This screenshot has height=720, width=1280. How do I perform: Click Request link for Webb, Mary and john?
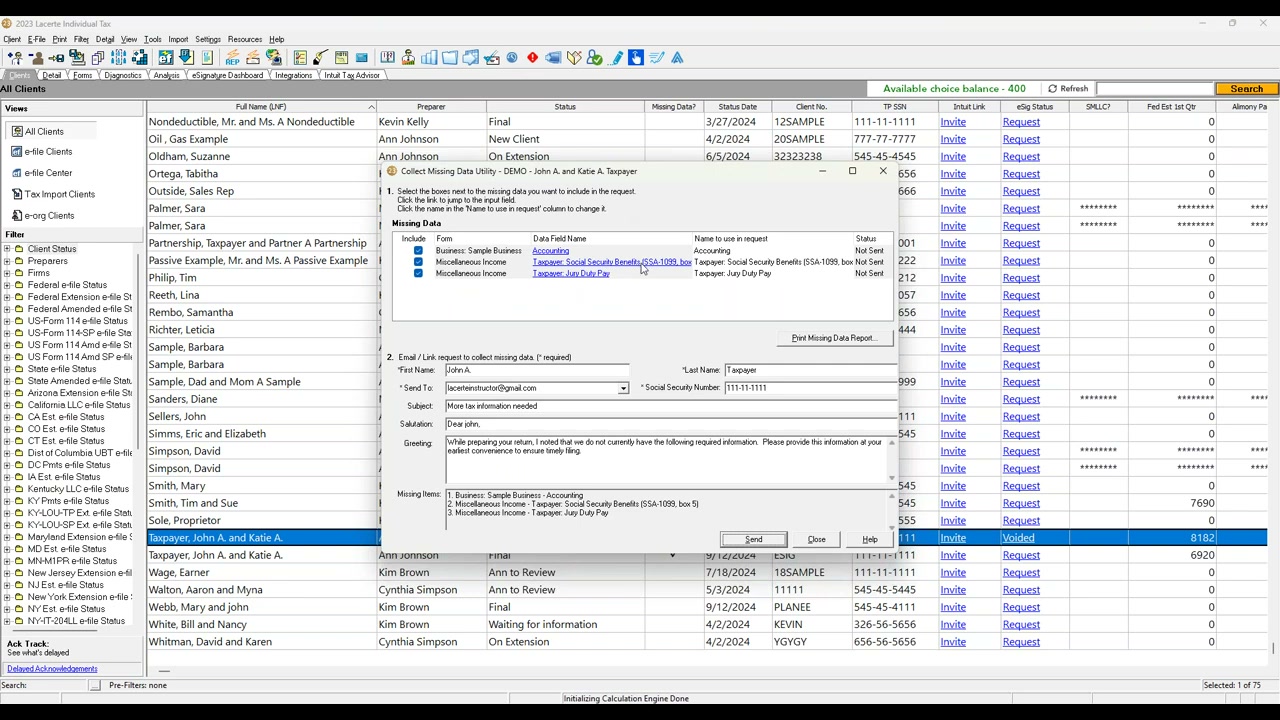coord(1021,607)
